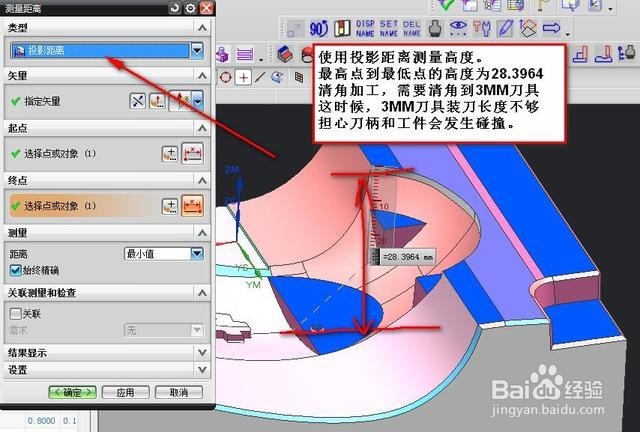Viewport: 640px width, 432px height.
Task: Click the inferred vector icon in 矢量
Action: pyautogui.click(x=180, y=101)
